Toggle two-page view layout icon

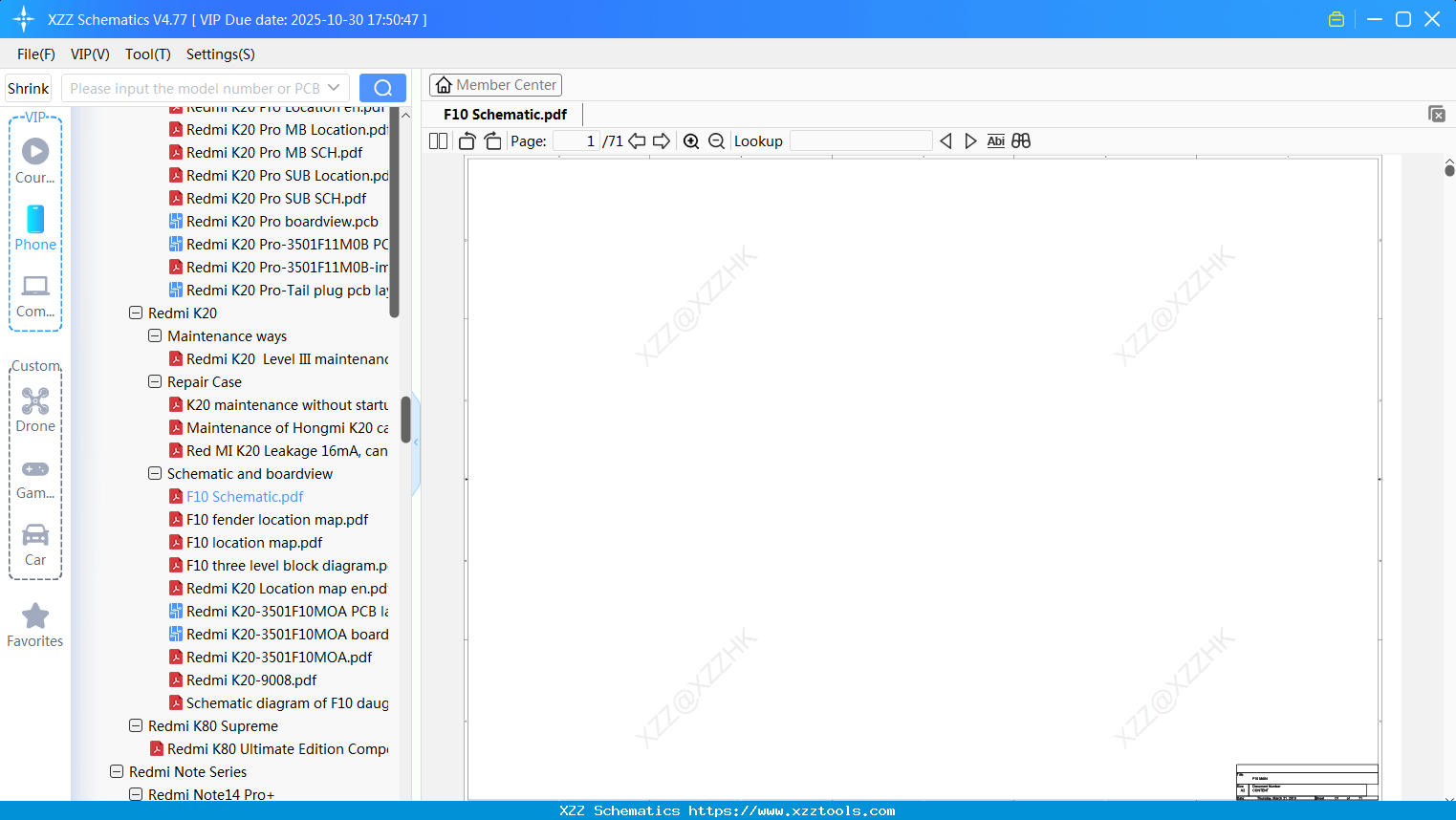coord(438,141)
